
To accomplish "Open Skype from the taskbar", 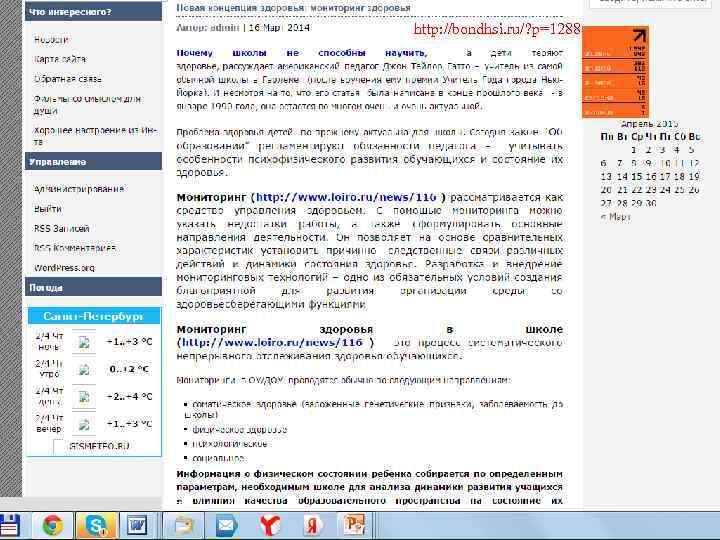I will 96,525.
